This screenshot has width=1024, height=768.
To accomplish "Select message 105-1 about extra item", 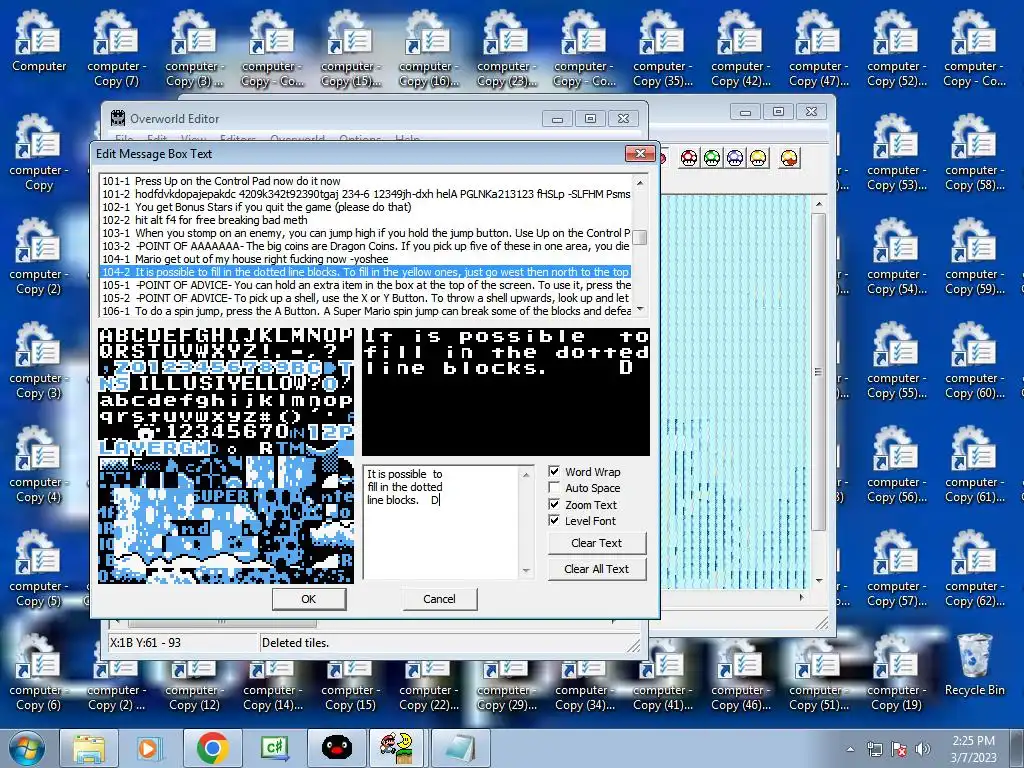I will (366, 285).
